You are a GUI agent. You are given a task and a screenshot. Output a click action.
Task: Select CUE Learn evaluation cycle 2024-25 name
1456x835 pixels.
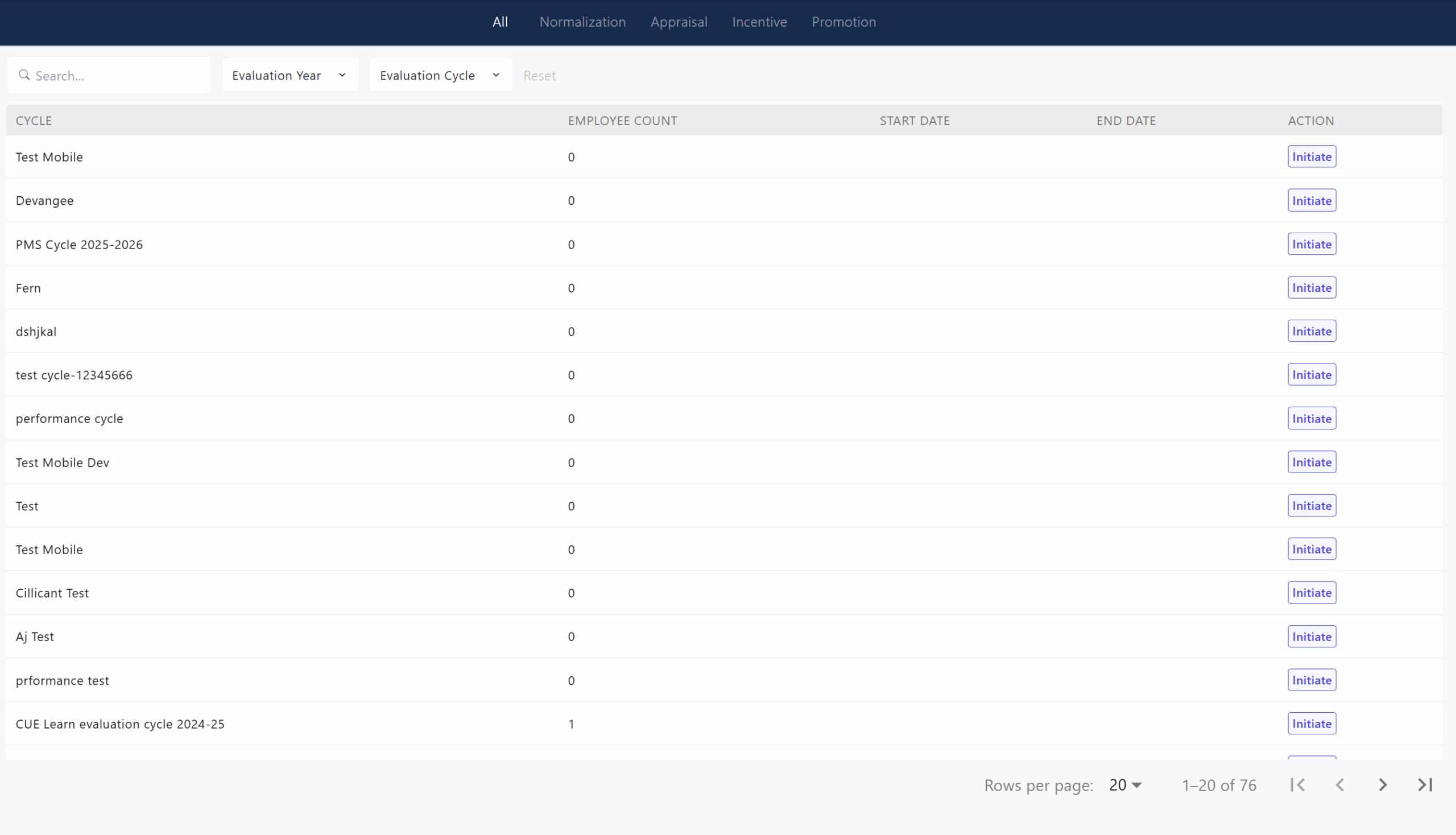point(120,724)
